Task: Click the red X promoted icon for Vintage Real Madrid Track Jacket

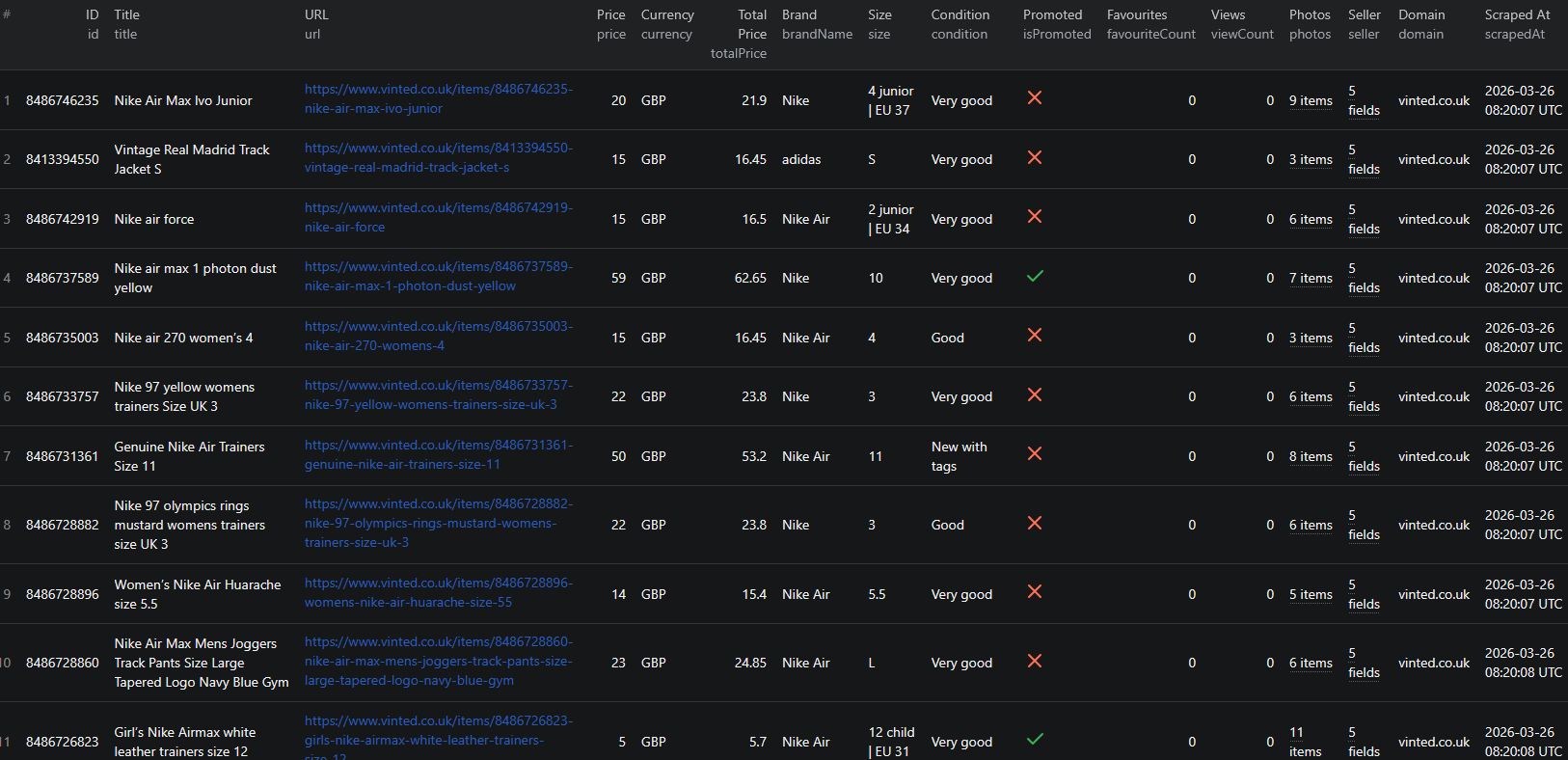Action: (x=1034, y=157)
